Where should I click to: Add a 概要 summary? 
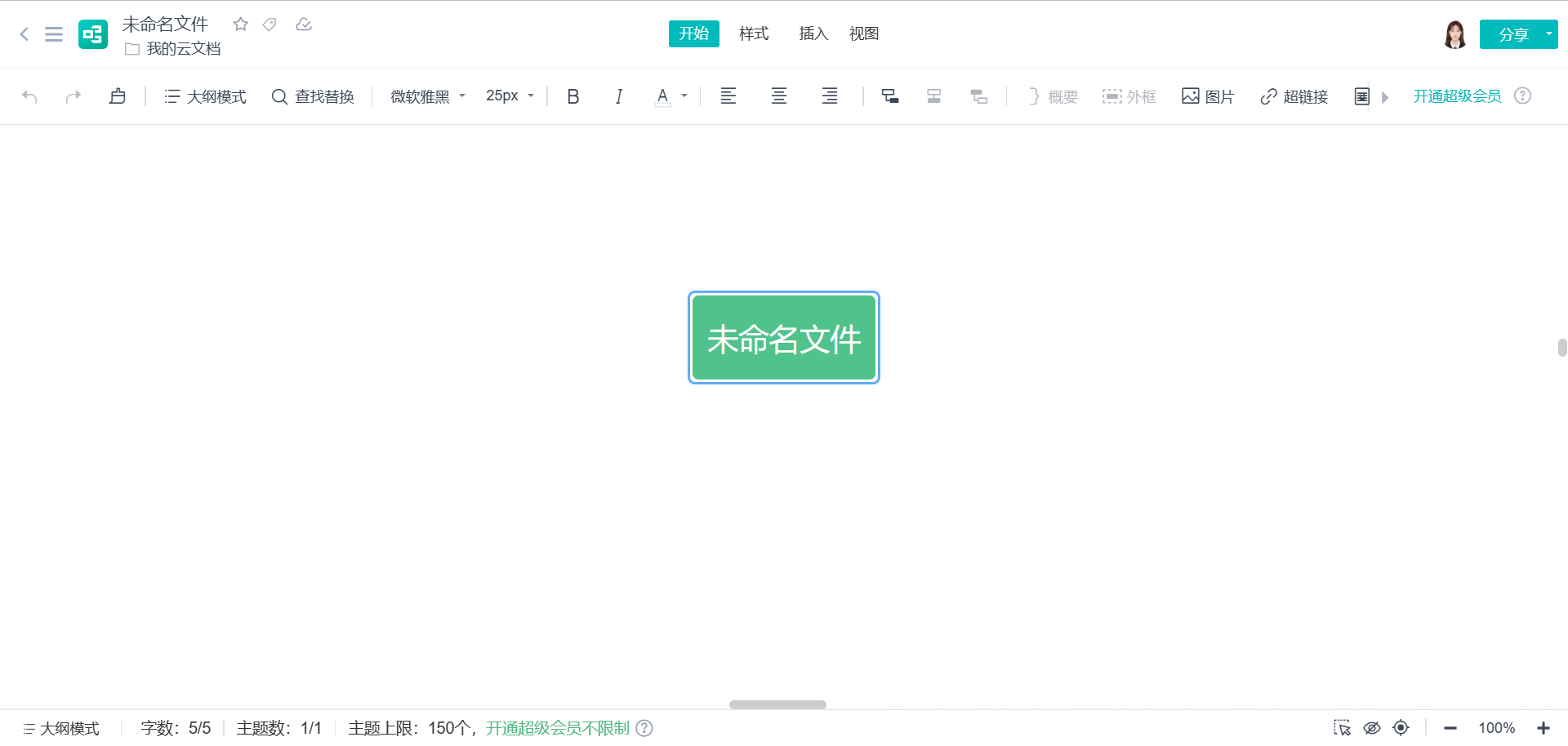(1053, 96)
